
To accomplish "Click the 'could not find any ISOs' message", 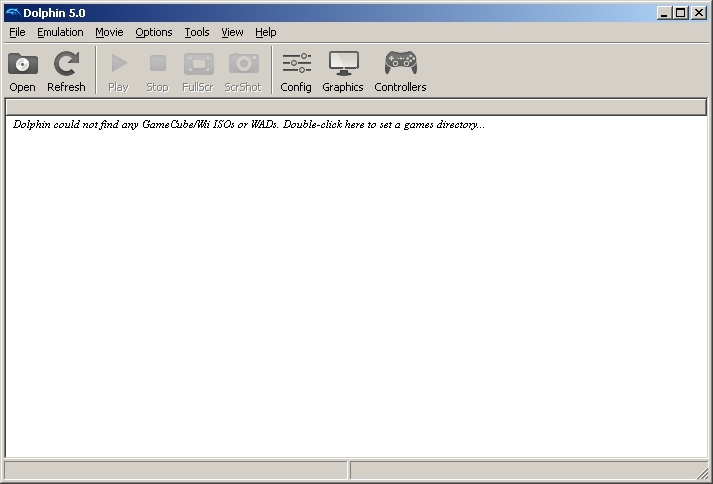I will click(x=249, y=125).
